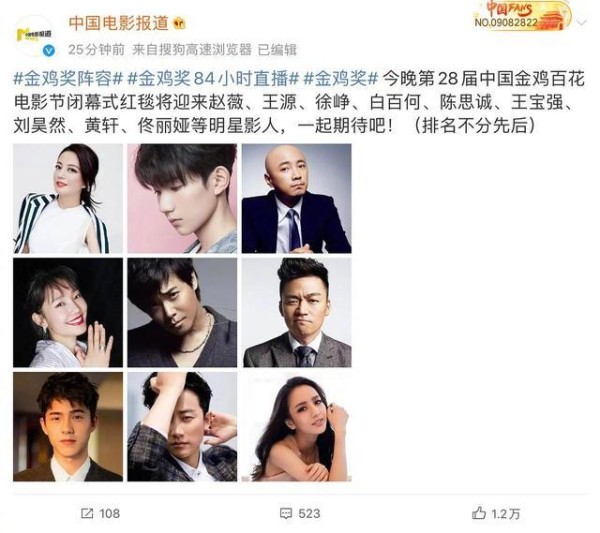Click the 搜狗高速浏览器 source link
Viewport: 600px width, 533px height.
coord(207,50)
